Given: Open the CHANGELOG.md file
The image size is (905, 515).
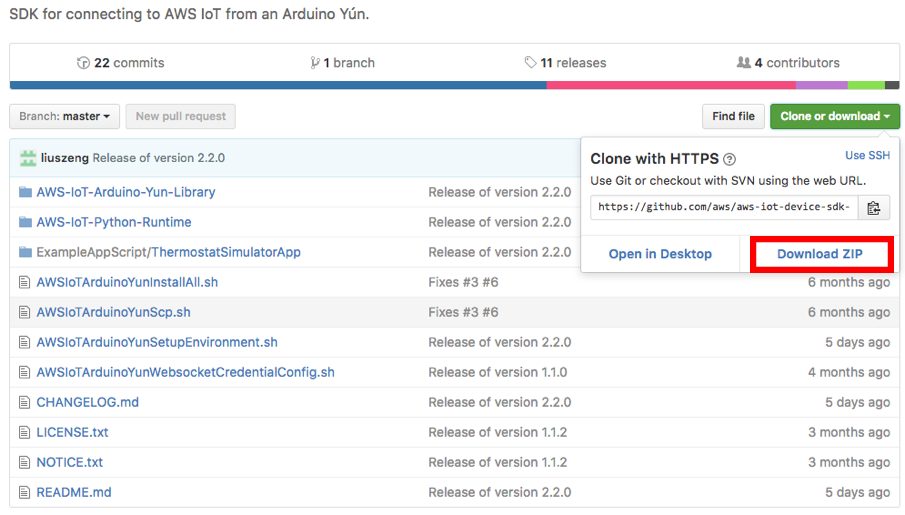Looking at the screenshot, I should 88,402.
